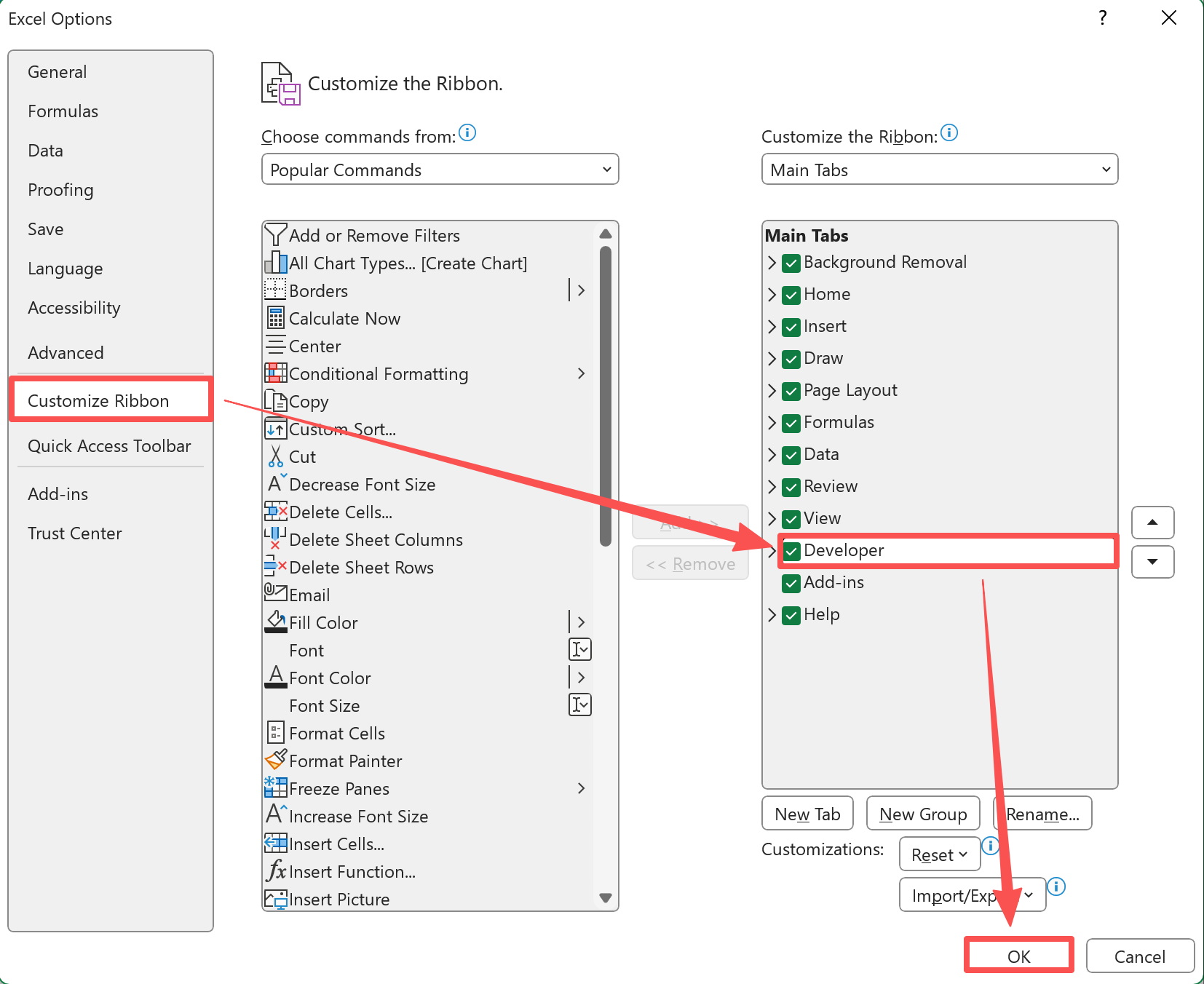Open the Quick Access Toolbar category

pyautogui.click(x=109, y=446)
